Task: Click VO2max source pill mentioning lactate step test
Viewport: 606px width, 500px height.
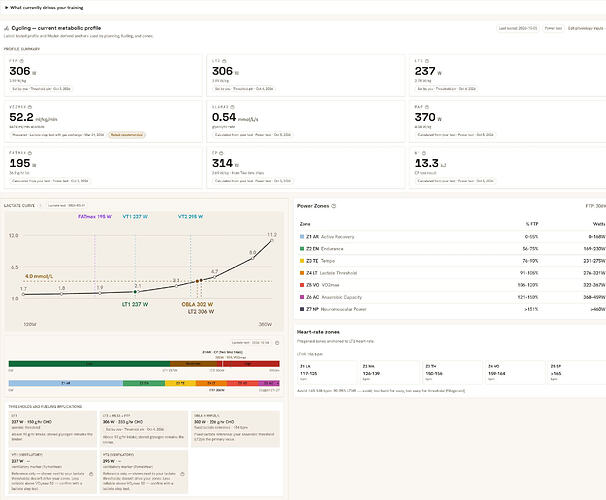Action: tap(58, 135)
